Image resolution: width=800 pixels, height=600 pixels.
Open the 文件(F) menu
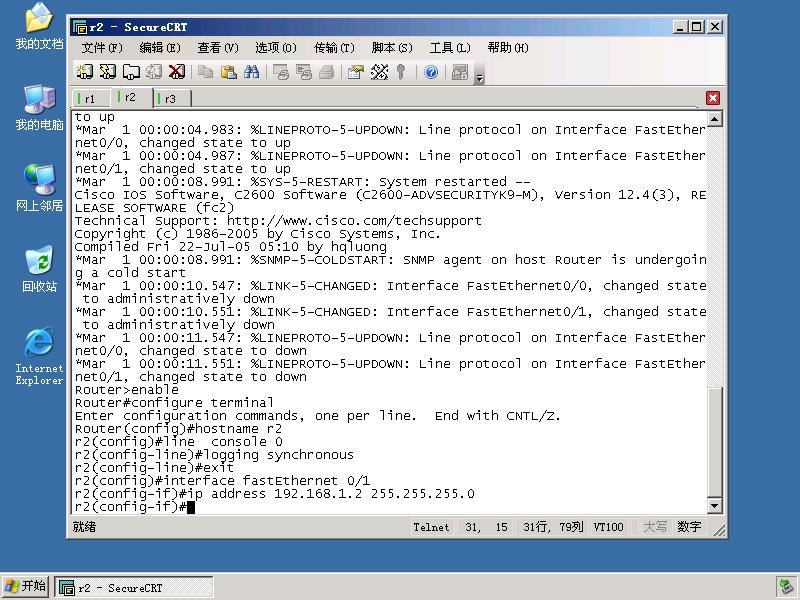click(x=102, y=47)
